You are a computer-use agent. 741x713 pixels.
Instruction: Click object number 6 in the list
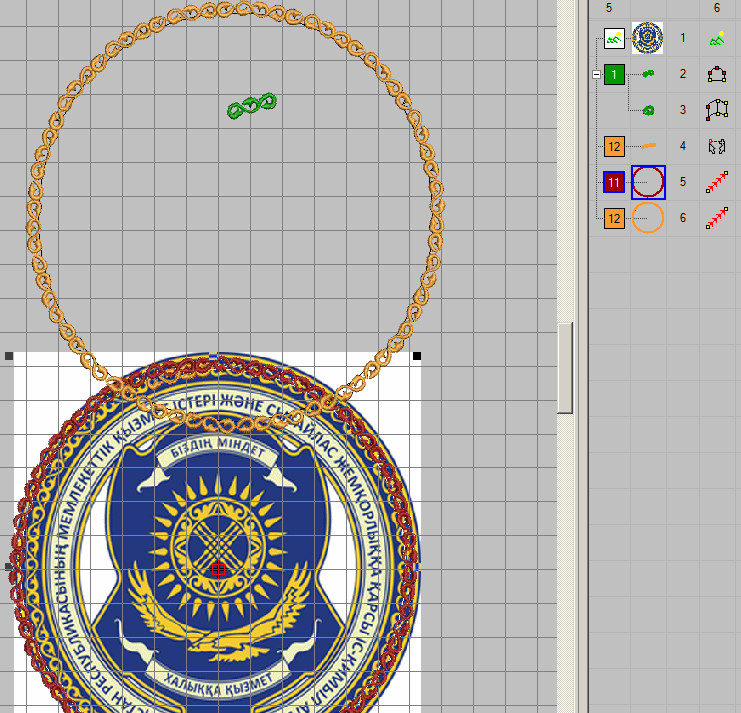pyautogui.click(x=682, y=218)
